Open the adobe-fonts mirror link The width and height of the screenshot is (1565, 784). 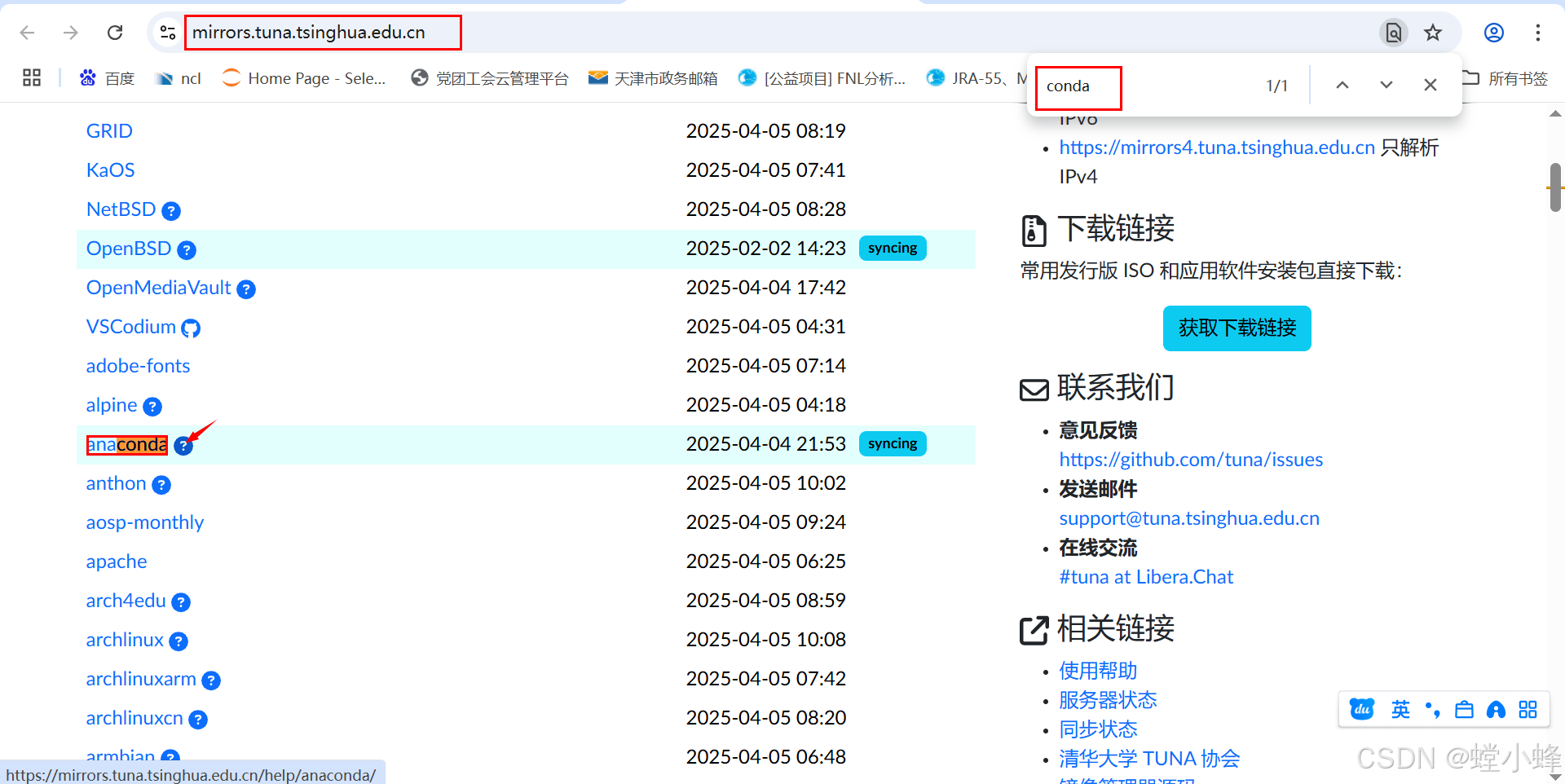pos(138,366)
